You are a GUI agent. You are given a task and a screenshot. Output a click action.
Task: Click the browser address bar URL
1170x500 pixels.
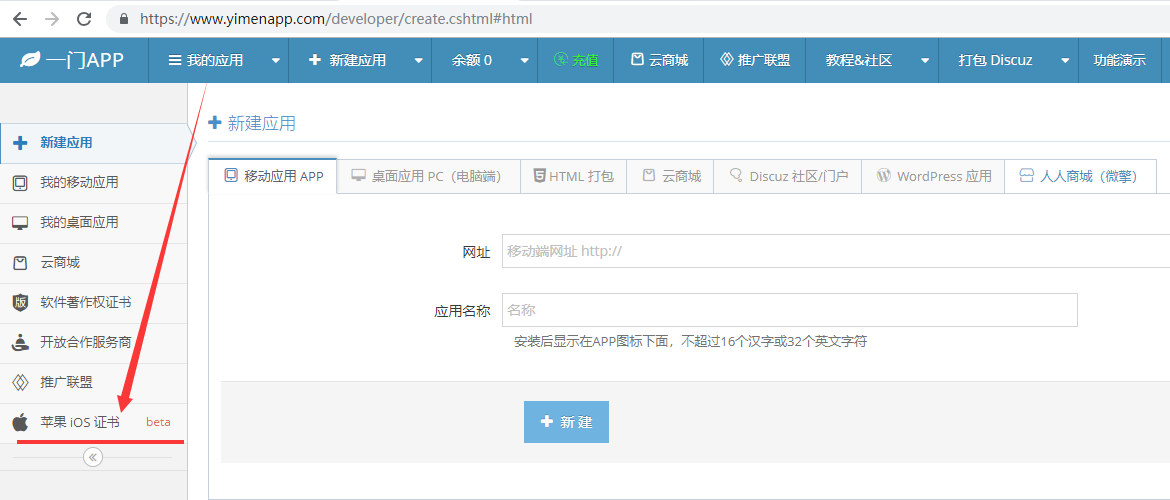336,19
